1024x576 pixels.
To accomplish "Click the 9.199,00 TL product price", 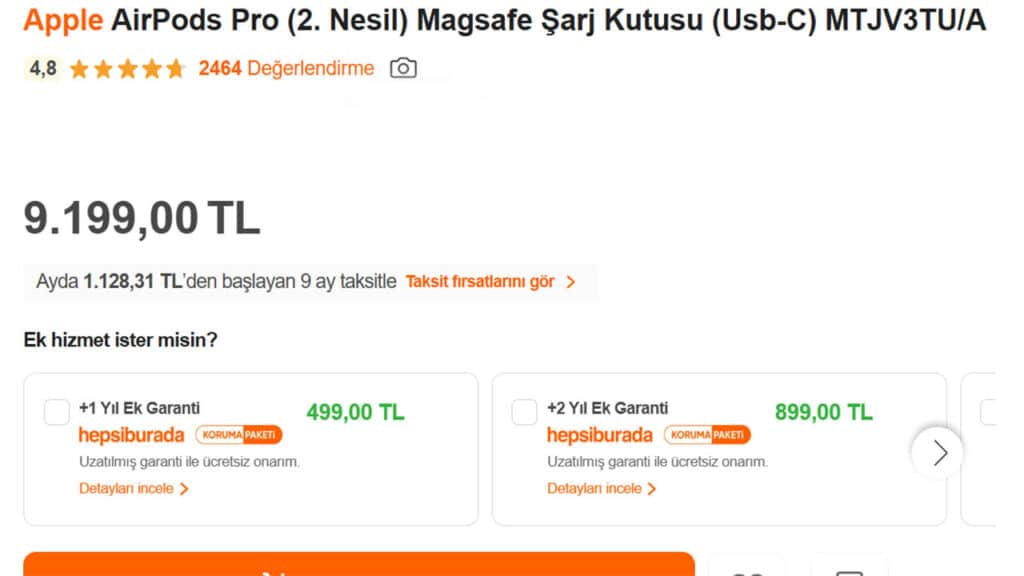I will [x=142, y=218].
